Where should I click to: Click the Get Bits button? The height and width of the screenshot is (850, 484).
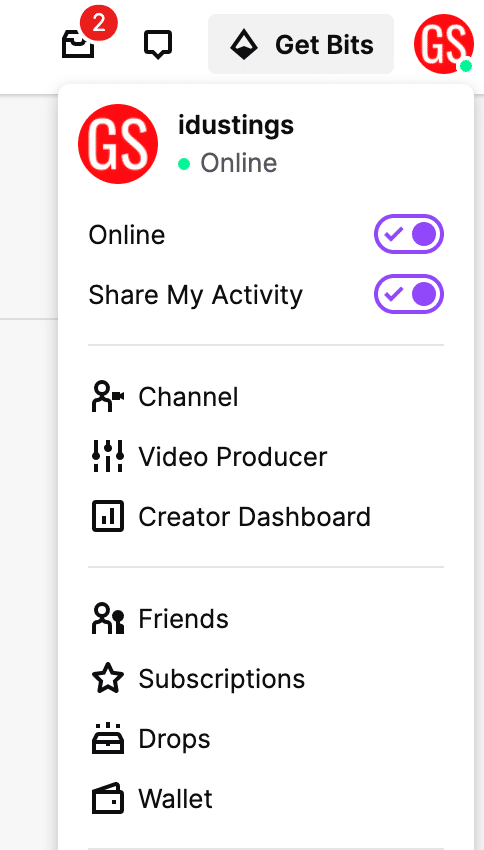coord(301,44)
